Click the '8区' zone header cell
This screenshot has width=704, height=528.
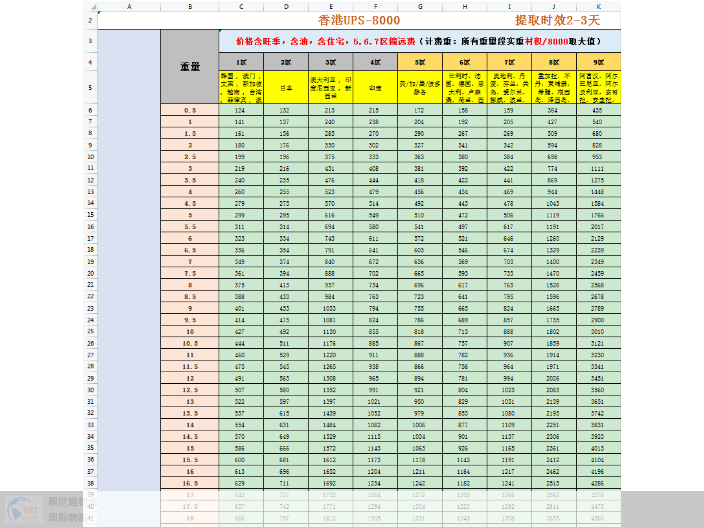554,62
